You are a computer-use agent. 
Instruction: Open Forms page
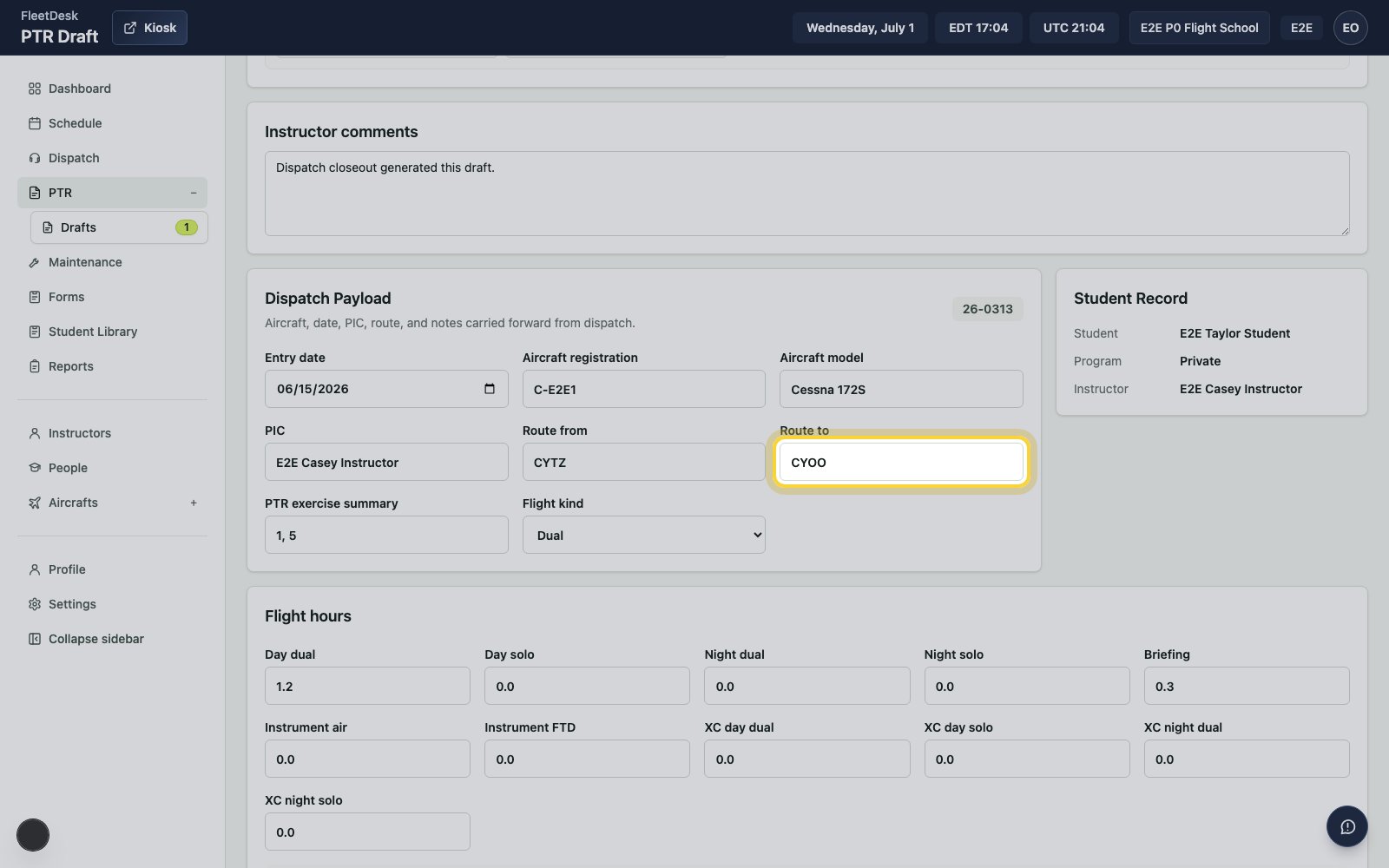pos(112,297)
